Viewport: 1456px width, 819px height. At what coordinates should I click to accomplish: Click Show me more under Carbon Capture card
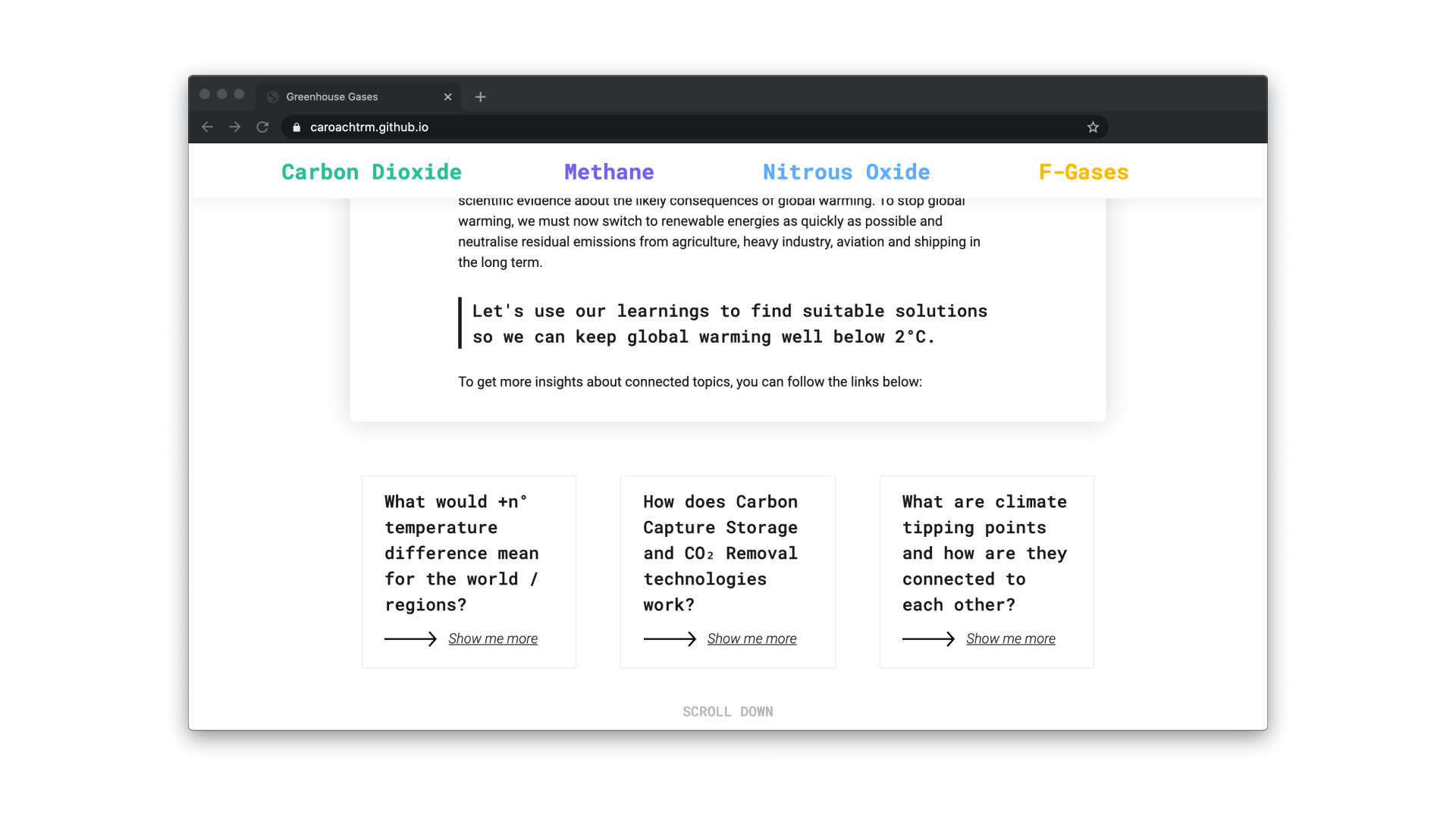tap(752, 639)
